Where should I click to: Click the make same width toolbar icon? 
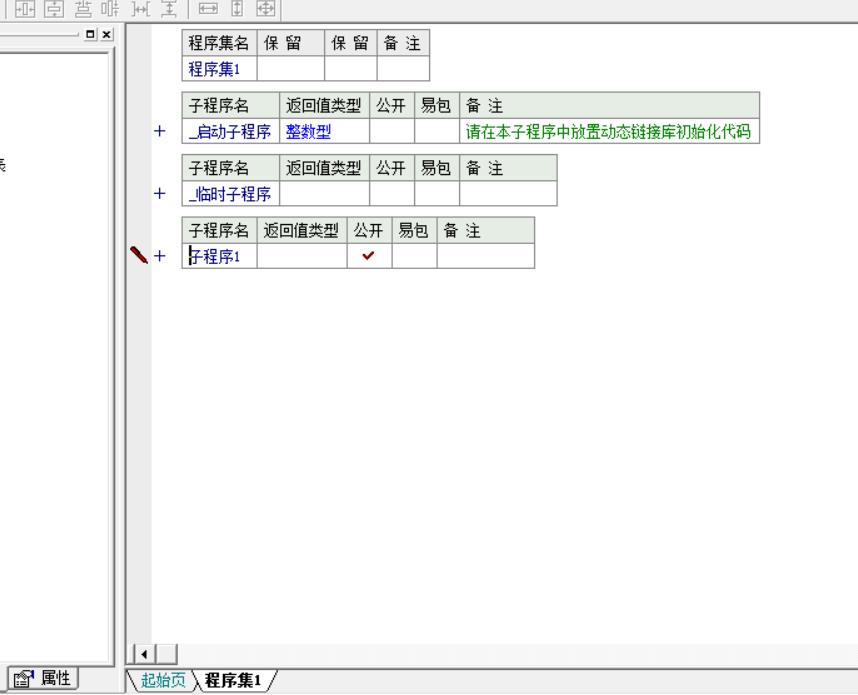tap(208, 8)
